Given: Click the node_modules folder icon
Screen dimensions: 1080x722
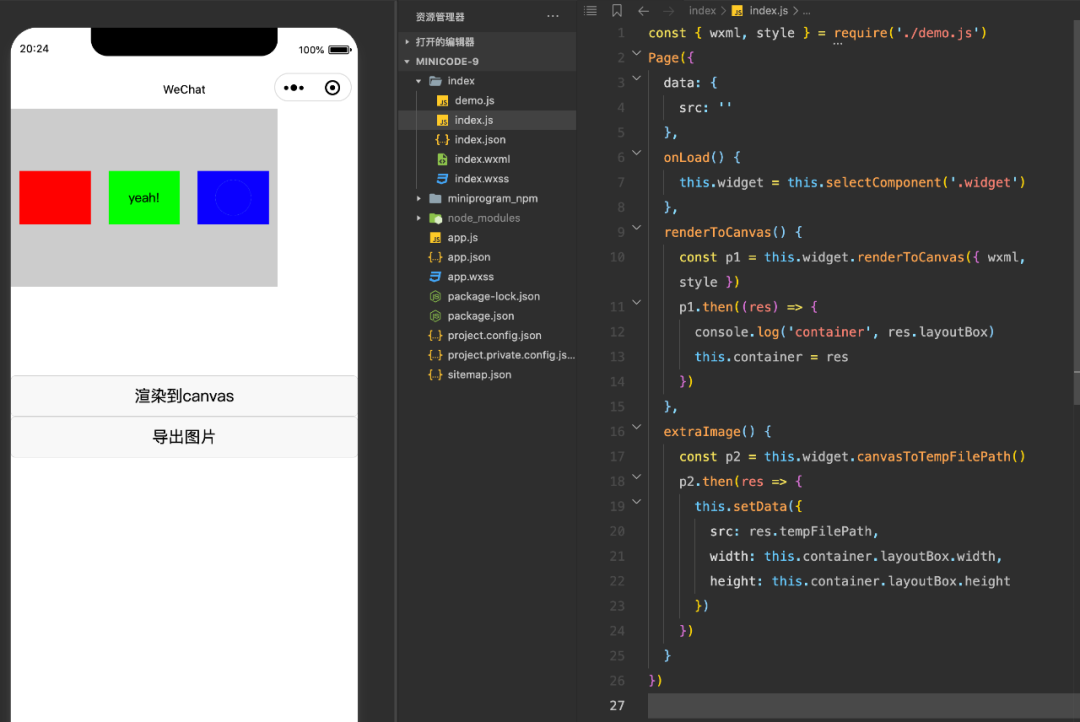Looking at the screenshot, I should [x=435, y=218].
